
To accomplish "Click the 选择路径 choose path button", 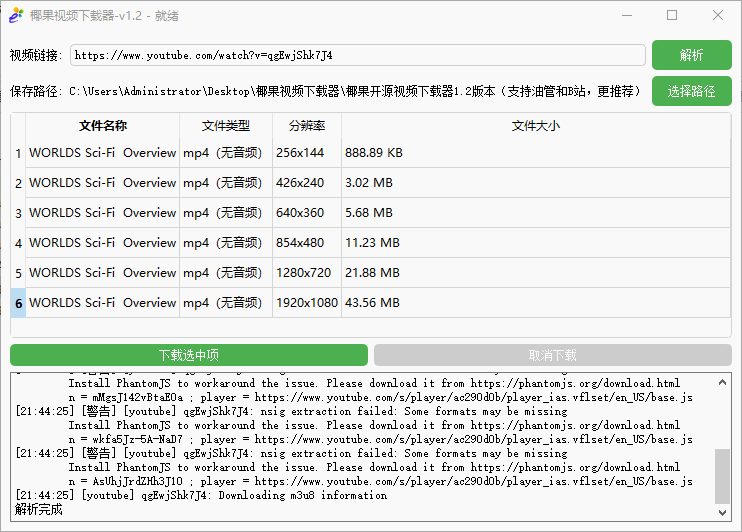I will click(691, 91).
